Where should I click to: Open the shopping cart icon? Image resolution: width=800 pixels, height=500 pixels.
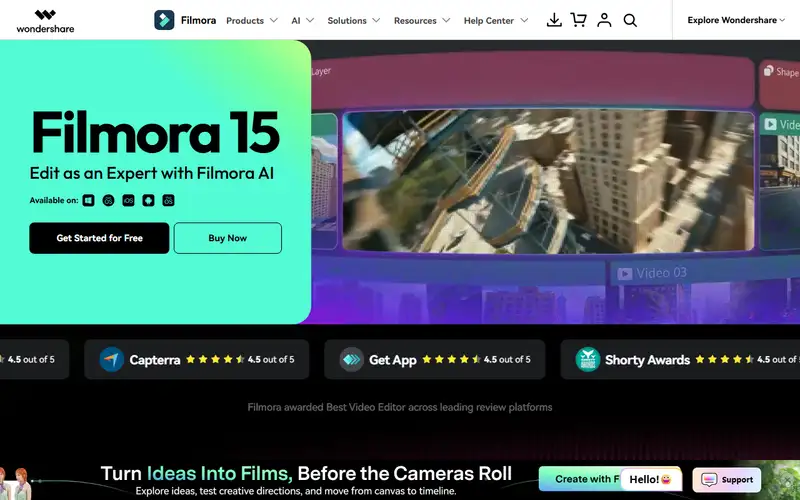click(x=579, y=20)
